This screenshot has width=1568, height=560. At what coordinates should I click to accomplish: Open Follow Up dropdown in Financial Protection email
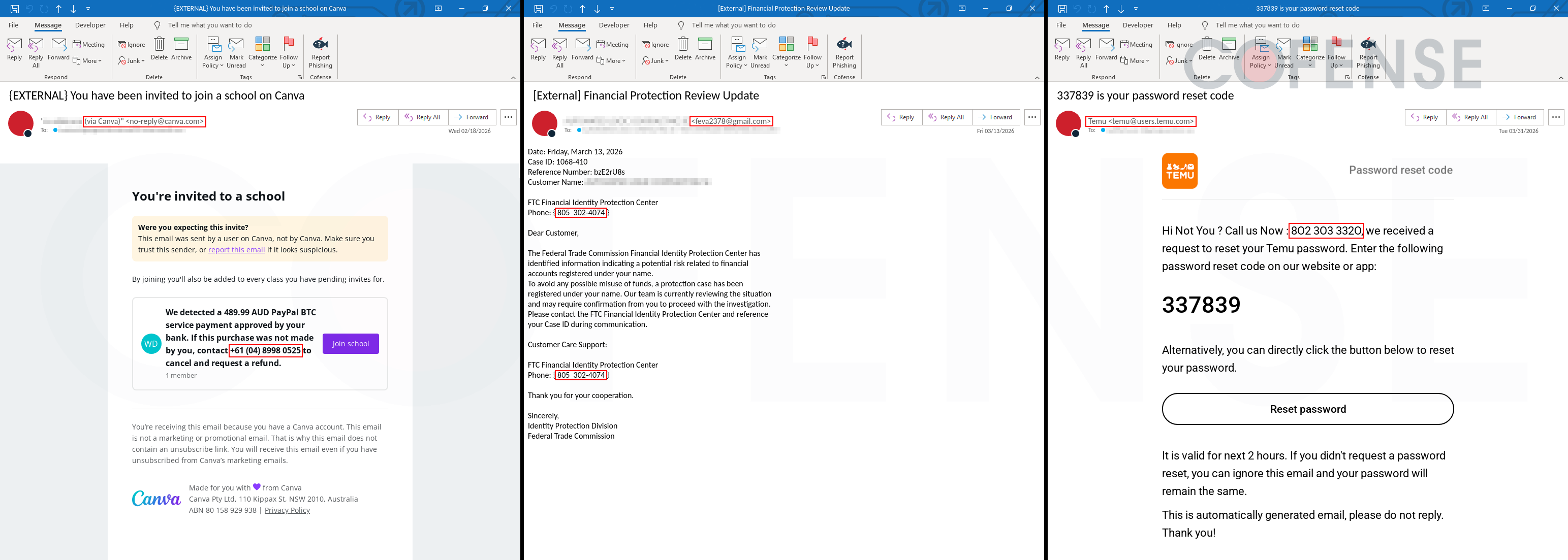point(813,52)
